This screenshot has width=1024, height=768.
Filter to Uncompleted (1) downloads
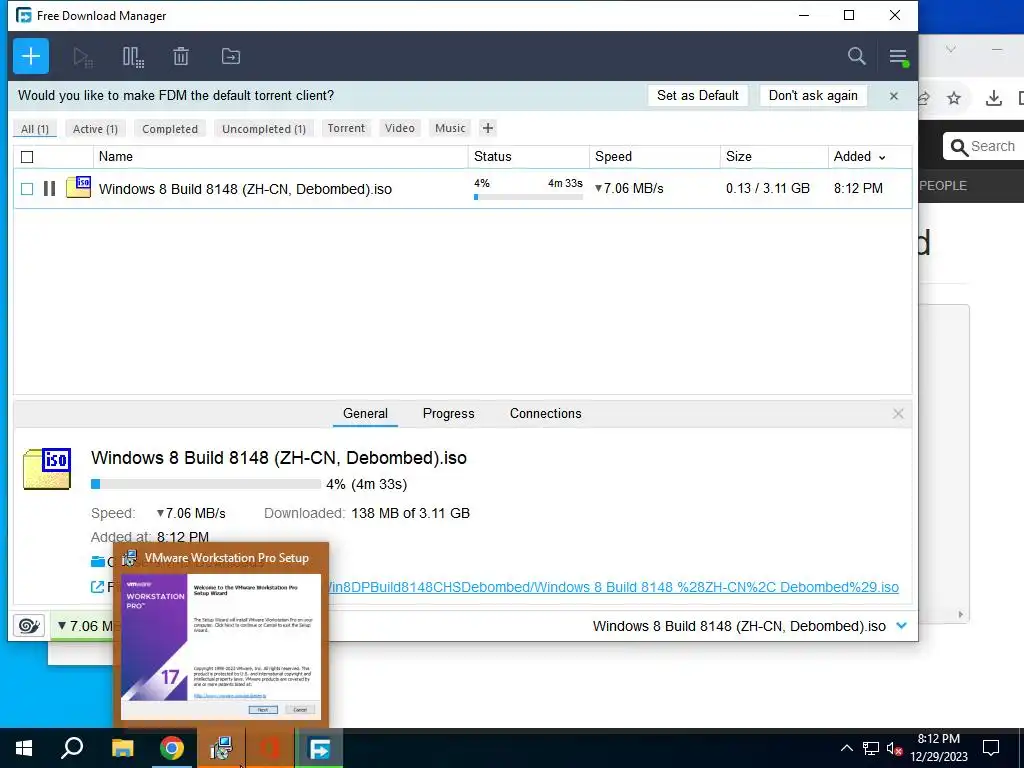click(264, 129)
